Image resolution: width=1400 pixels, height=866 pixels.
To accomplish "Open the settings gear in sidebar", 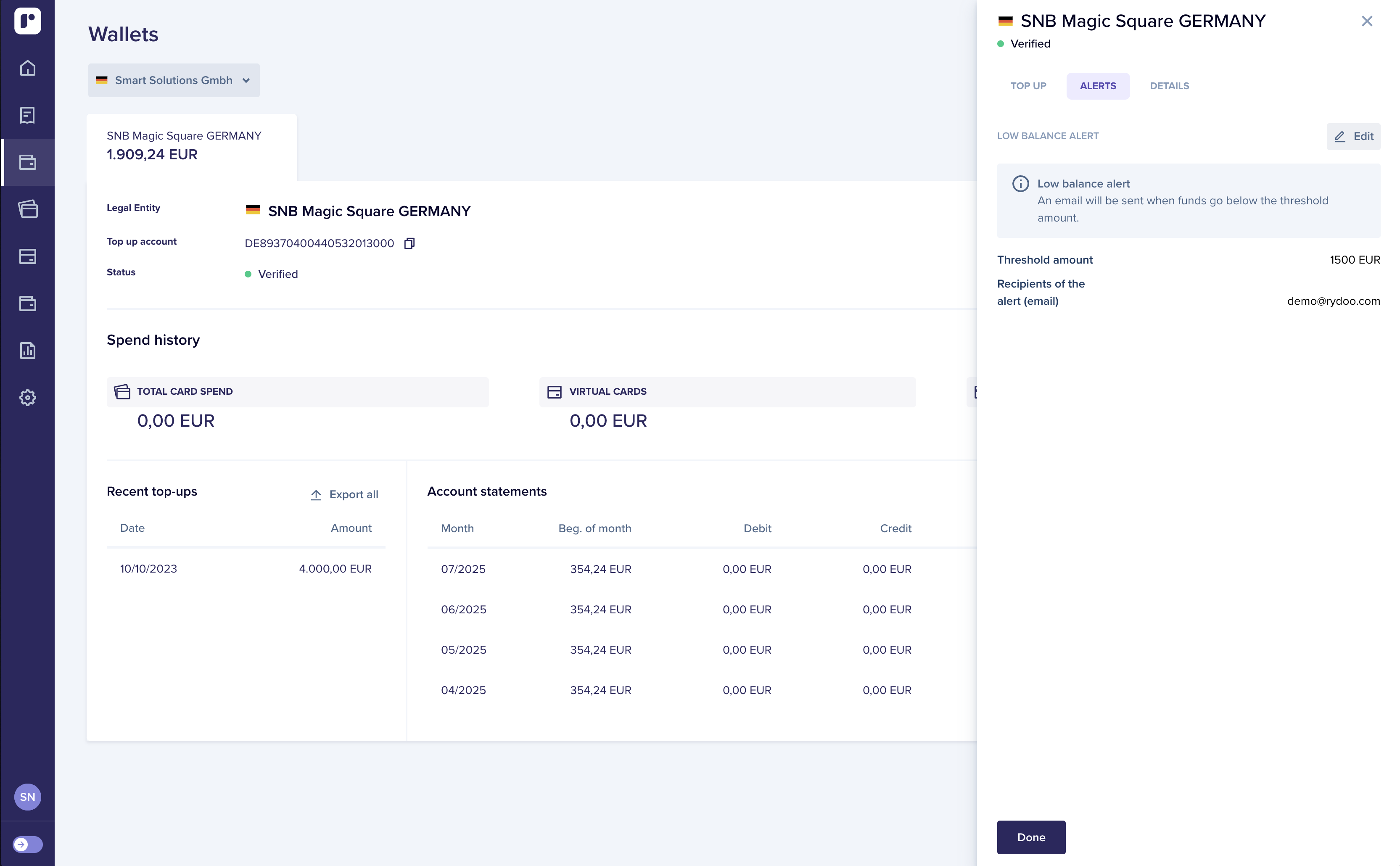I will 27,398.
